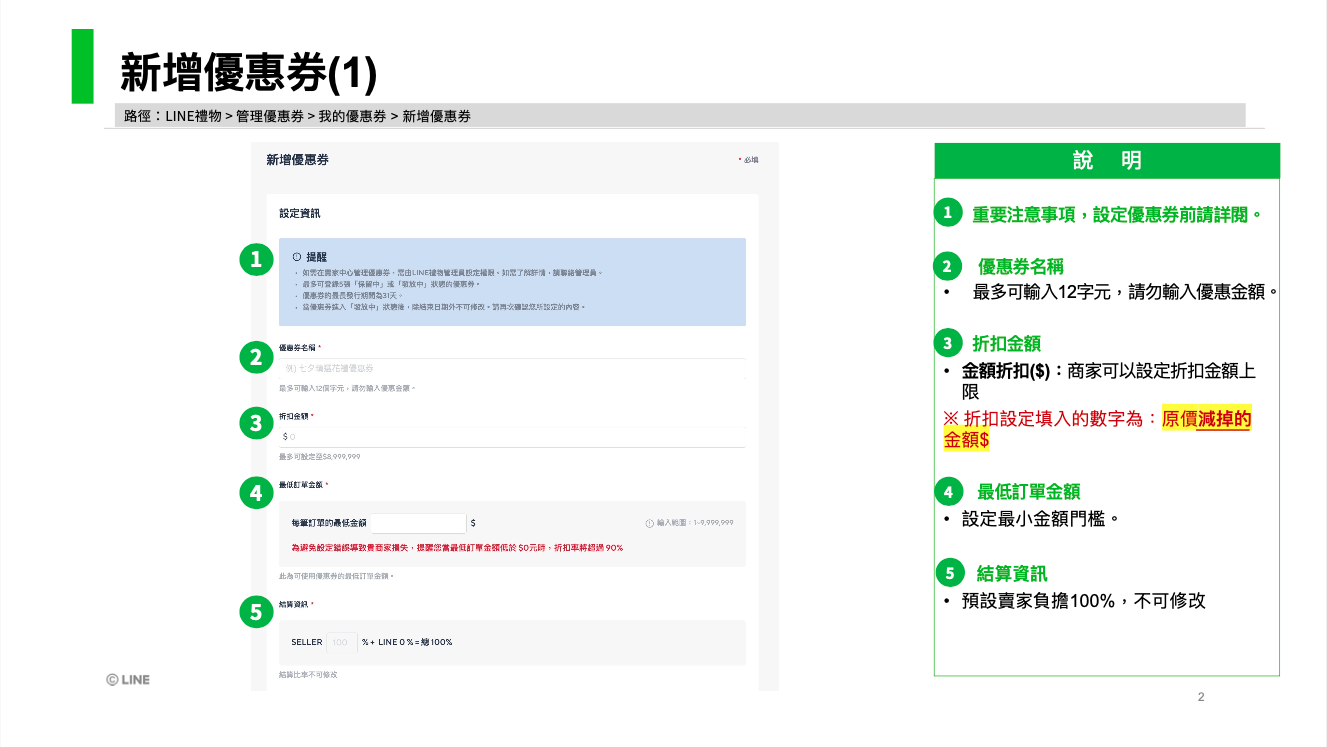Click the 最低訂單金額 label in the form
1327x747 pixels.
(301, 485)
